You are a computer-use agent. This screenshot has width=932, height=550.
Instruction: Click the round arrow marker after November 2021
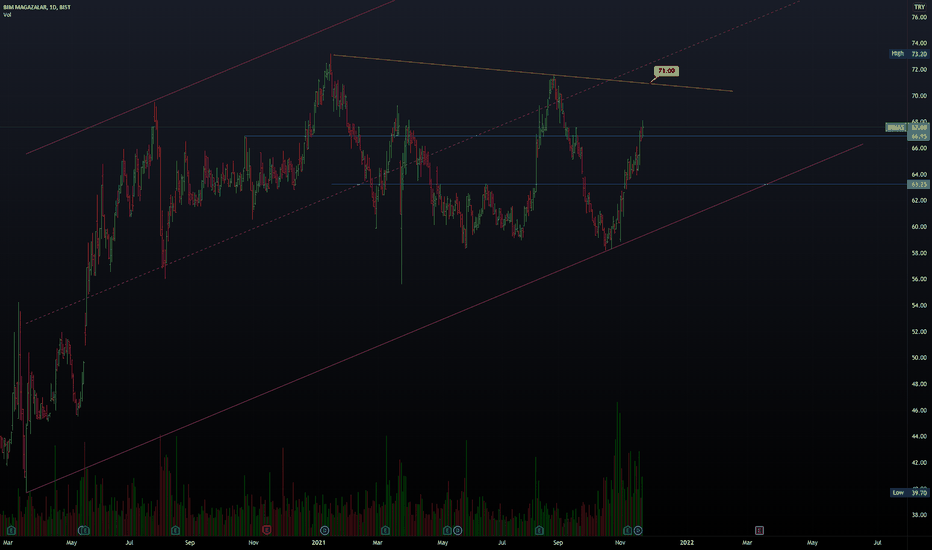coord(638,530)
